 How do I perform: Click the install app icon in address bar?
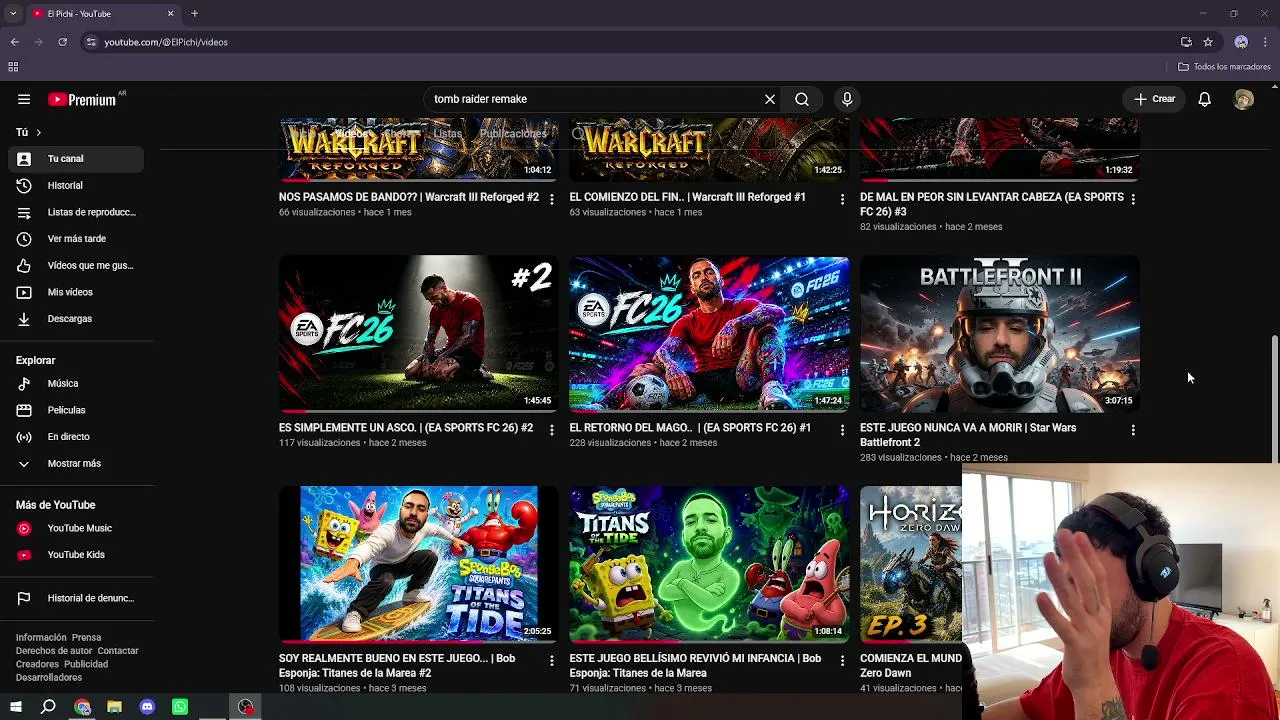(x=1186, y=42)
